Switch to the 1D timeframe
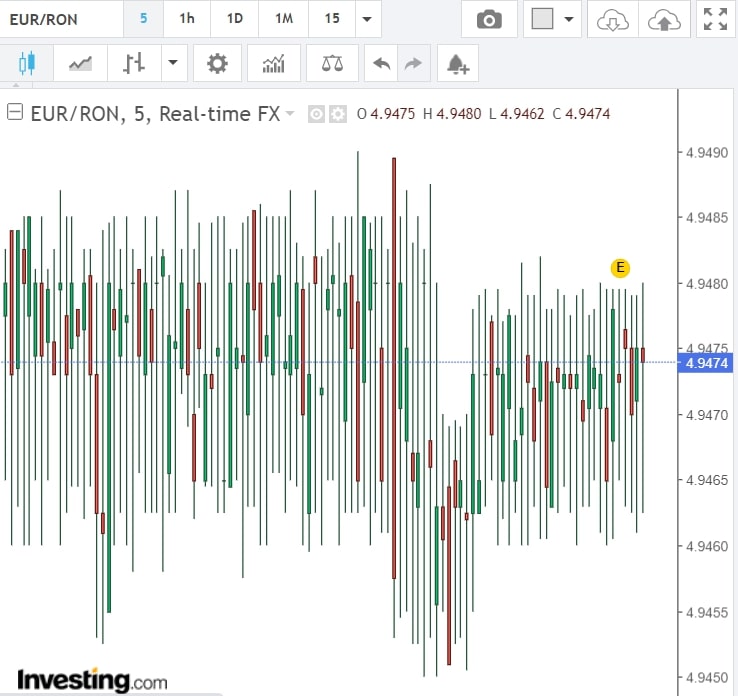 [x=234, y=19]
